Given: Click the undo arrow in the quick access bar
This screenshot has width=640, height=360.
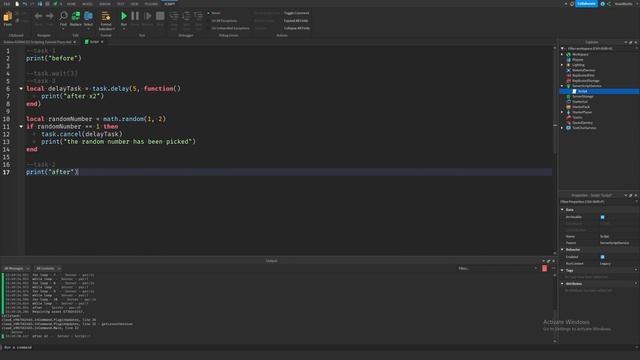Looking at the screenshot, I should [24, 4].
